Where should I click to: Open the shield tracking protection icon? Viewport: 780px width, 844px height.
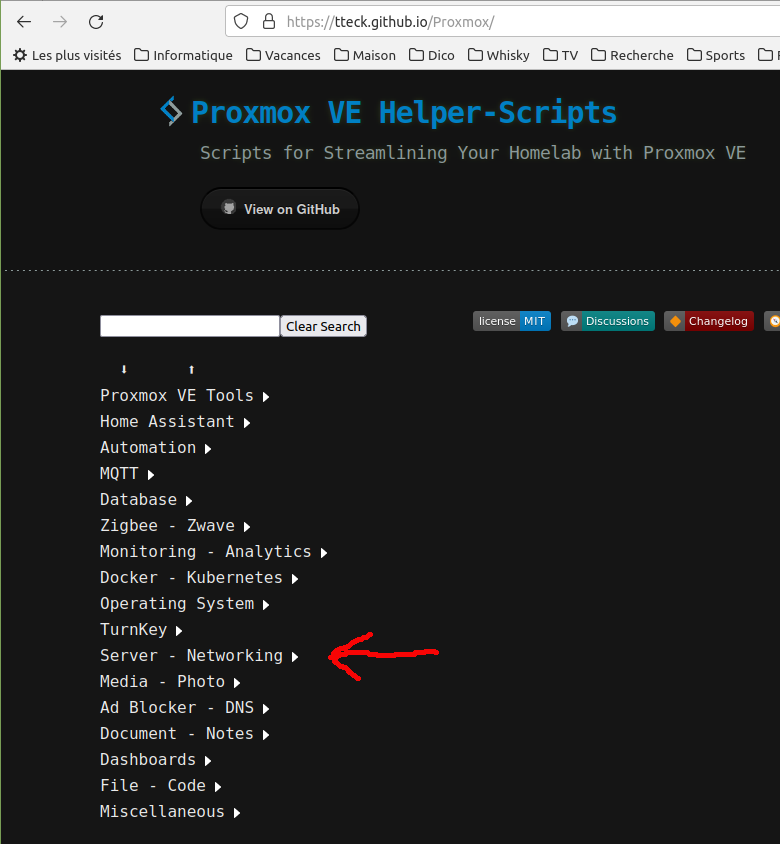[x=241, y=22]
